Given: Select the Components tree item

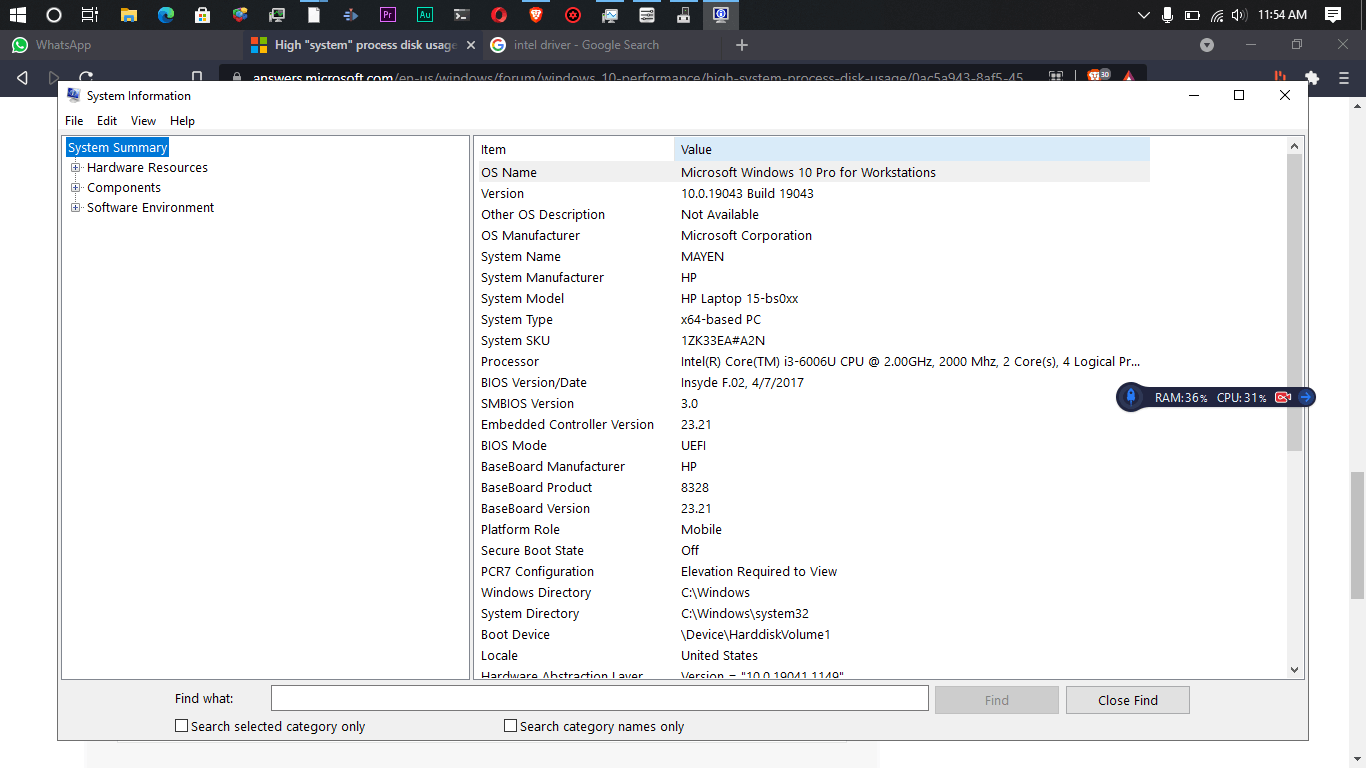Looking at the screenshot, I should (124, 188).
